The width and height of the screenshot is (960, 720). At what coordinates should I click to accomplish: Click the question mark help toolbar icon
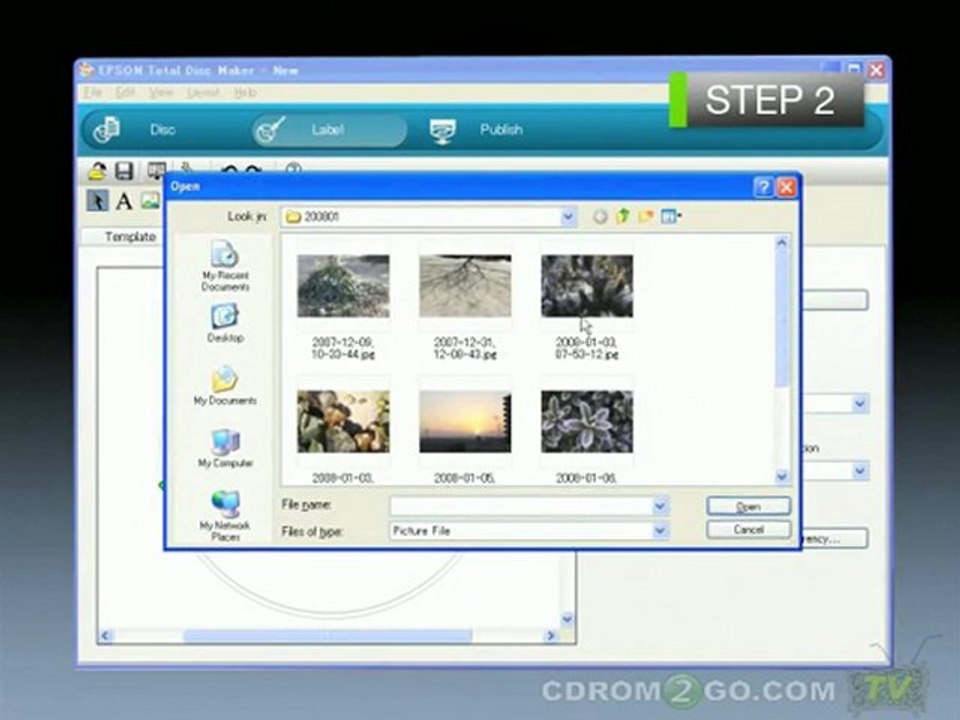[294, 168]
